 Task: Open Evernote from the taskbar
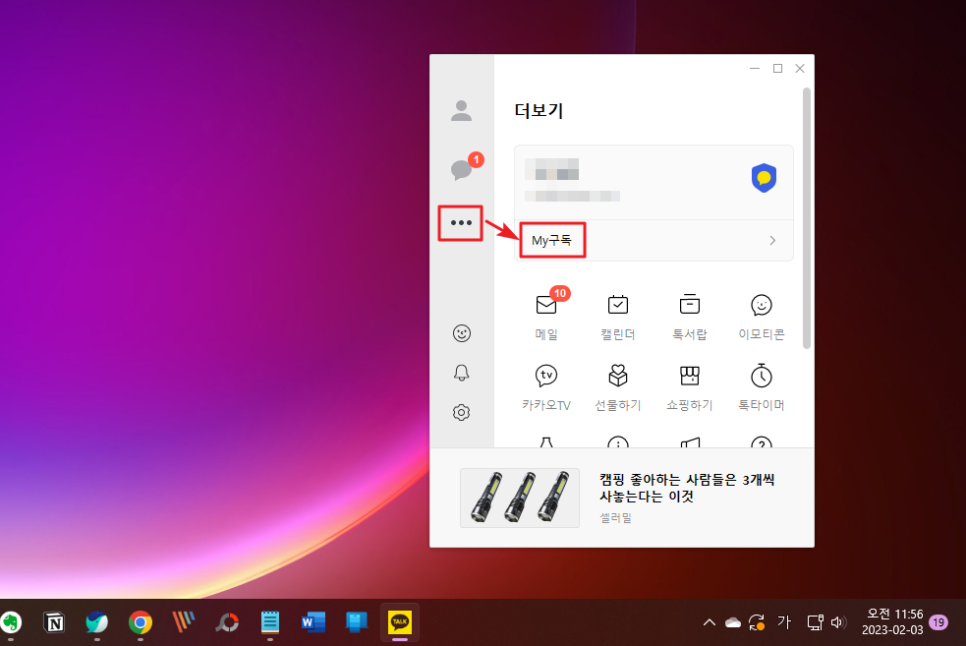tap(10, 623)
